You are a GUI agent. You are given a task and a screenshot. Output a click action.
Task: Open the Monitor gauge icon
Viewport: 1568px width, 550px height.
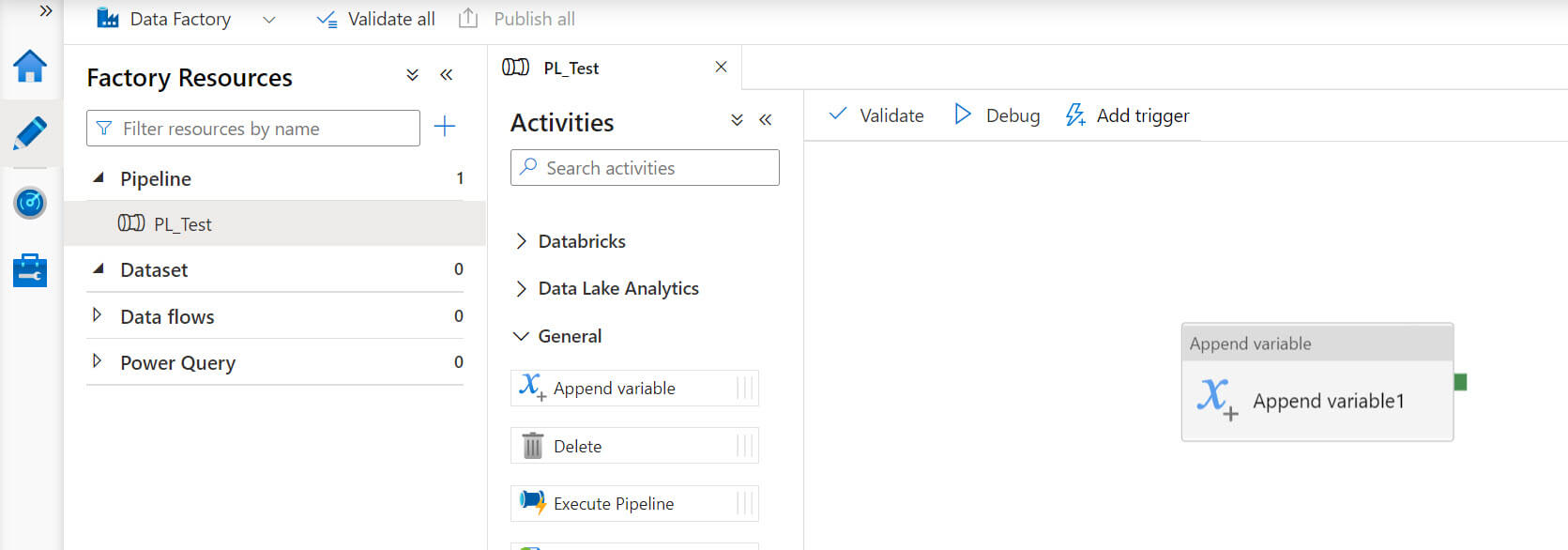[x=30, y=202]
